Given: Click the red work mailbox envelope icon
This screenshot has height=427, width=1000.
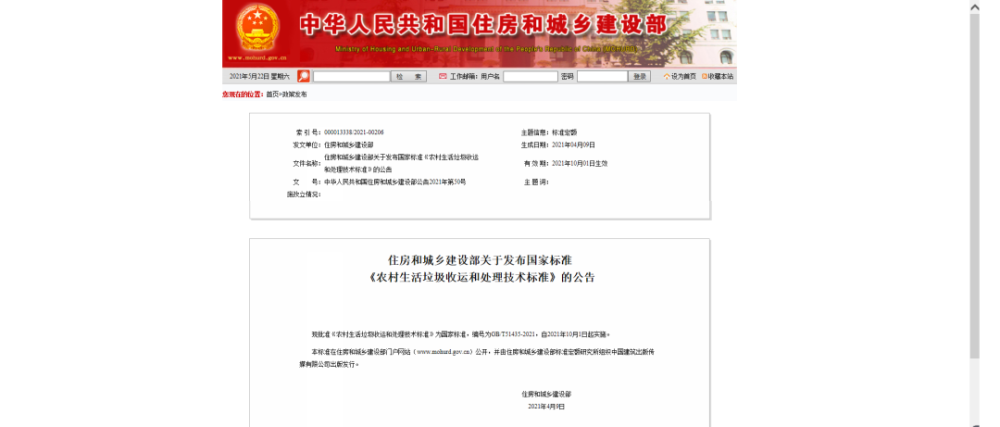Looking at the screenshot, I should coord(443,76).
